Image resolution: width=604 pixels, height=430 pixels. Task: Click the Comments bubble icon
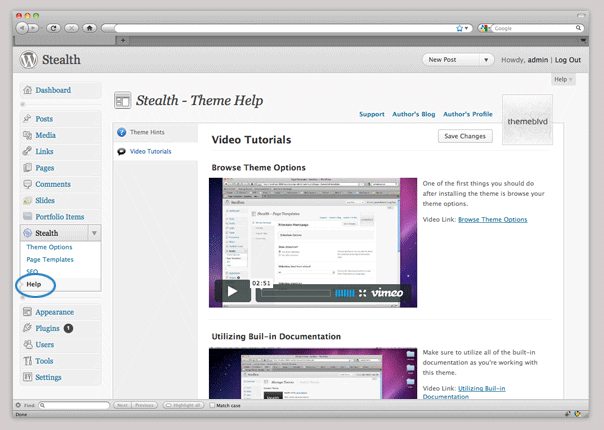27,184
